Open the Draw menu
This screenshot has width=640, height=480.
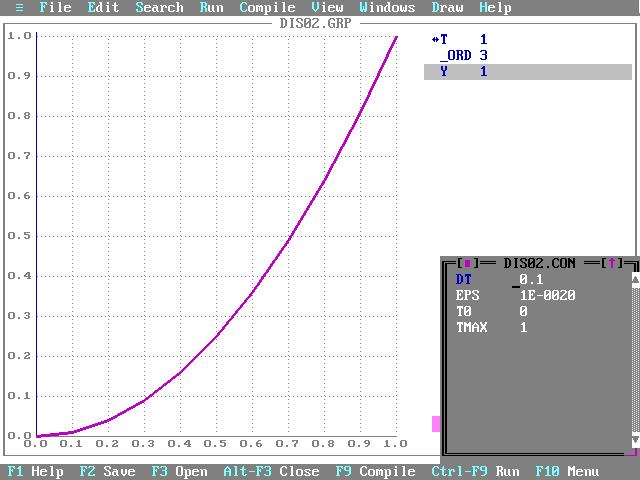[x=447, y=7]
